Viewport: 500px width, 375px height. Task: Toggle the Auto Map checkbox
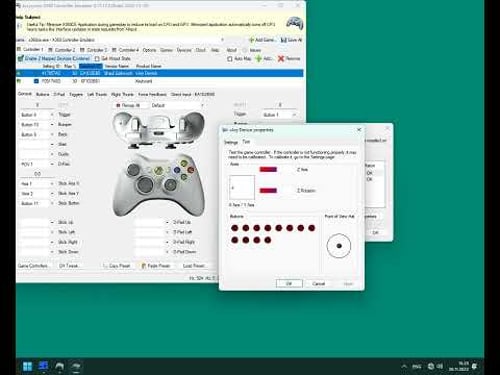229,59
